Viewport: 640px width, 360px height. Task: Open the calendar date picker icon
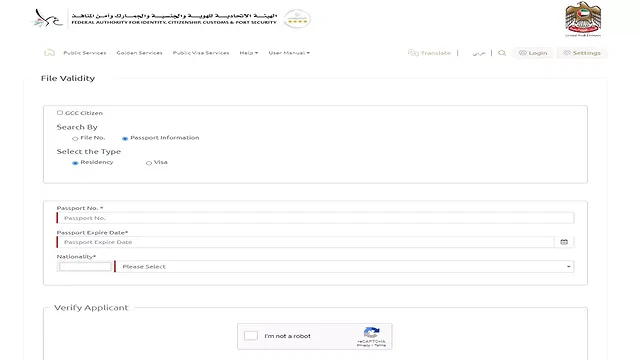[x=564, y=242]
